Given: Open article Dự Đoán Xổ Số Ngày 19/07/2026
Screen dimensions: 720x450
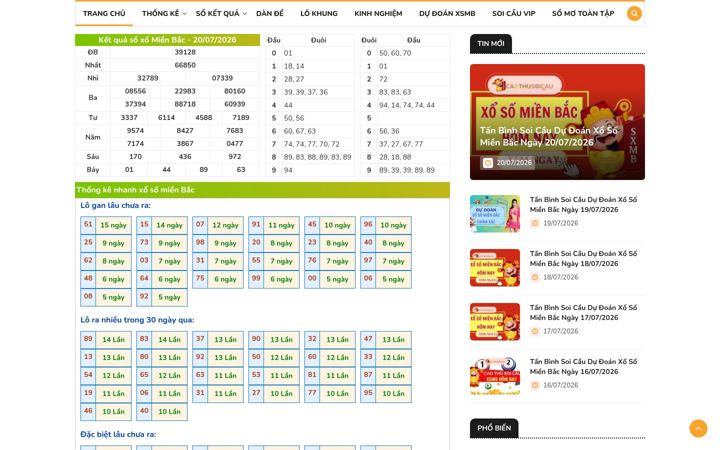Looking at the screenshot, I should (583, 204).
